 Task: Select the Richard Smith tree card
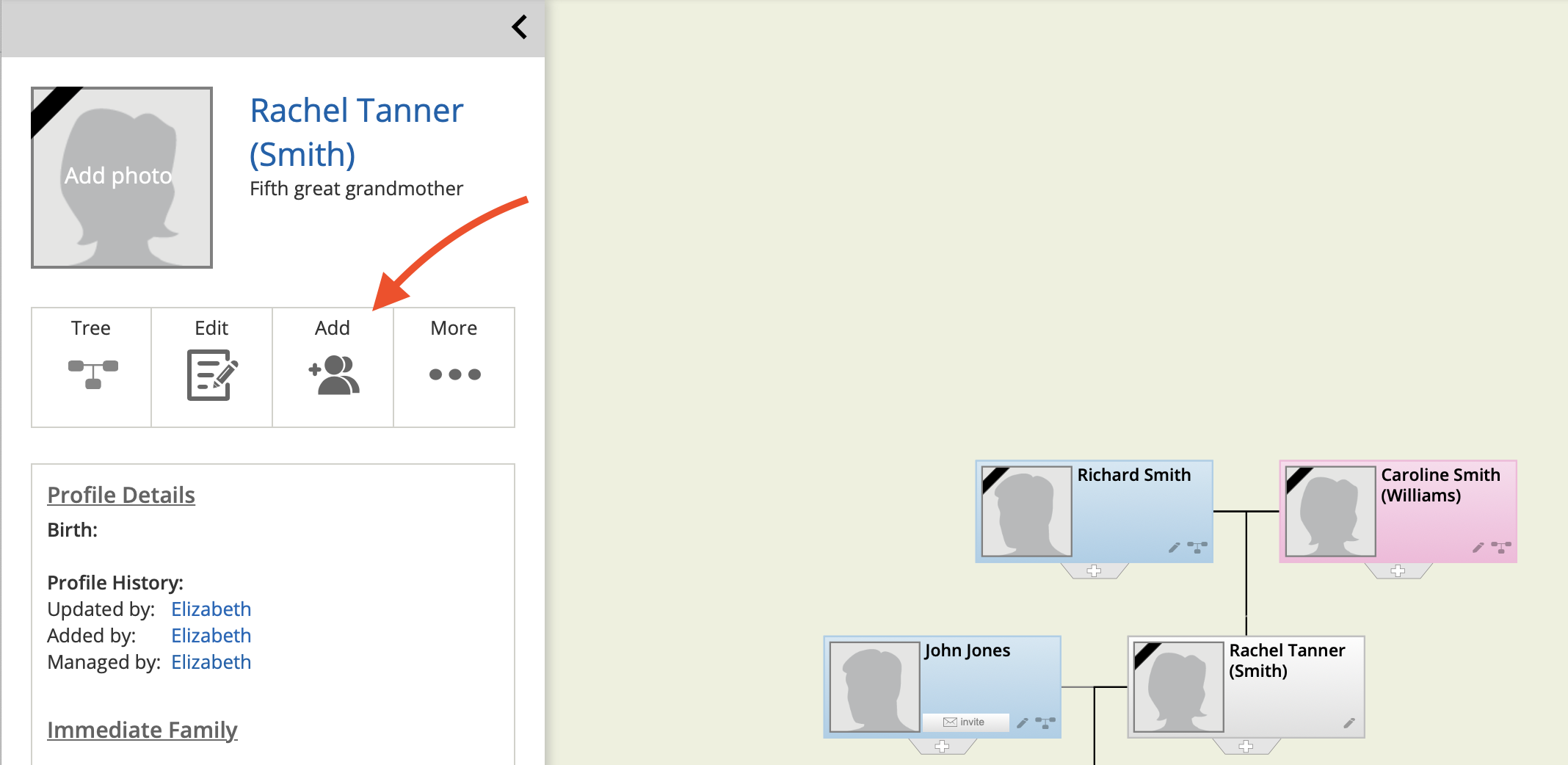1094,512
